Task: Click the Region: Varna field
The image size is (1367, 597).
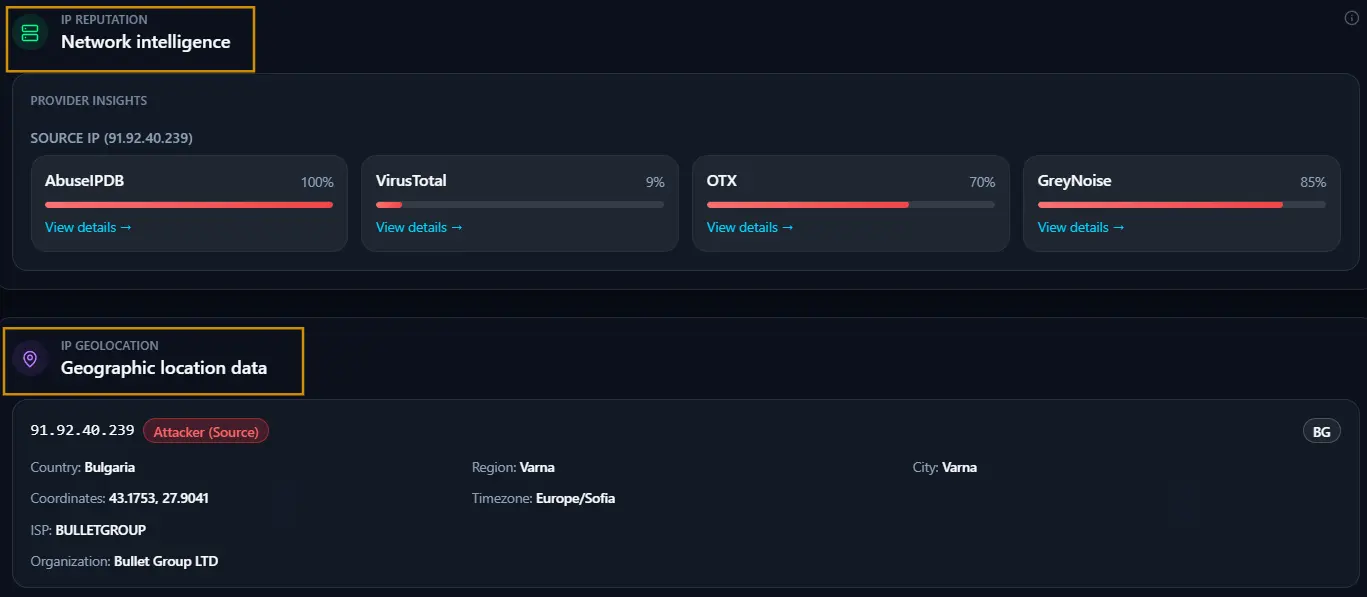Action: pos(513,467)
